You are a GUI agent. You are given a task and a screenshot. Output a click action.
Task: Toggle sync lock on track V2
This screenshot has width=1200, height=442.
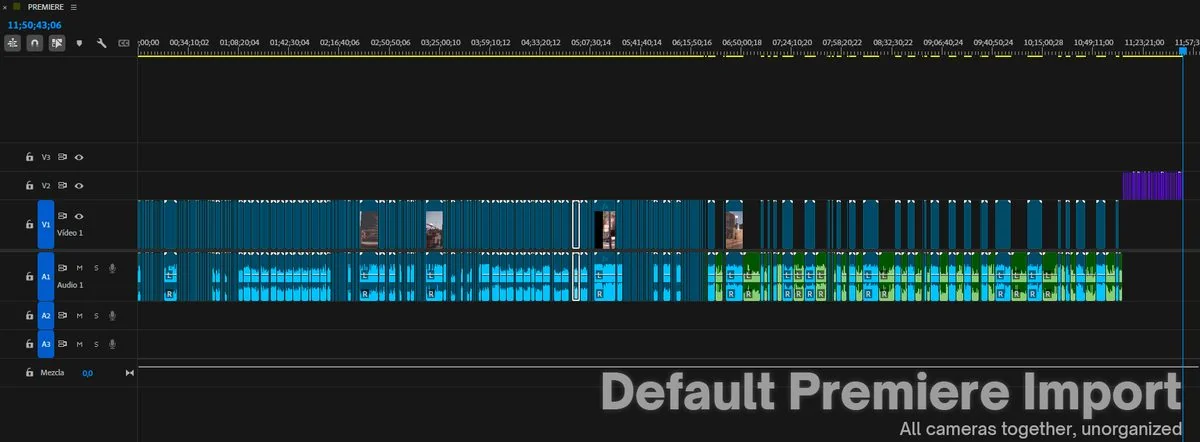point(63,186)
